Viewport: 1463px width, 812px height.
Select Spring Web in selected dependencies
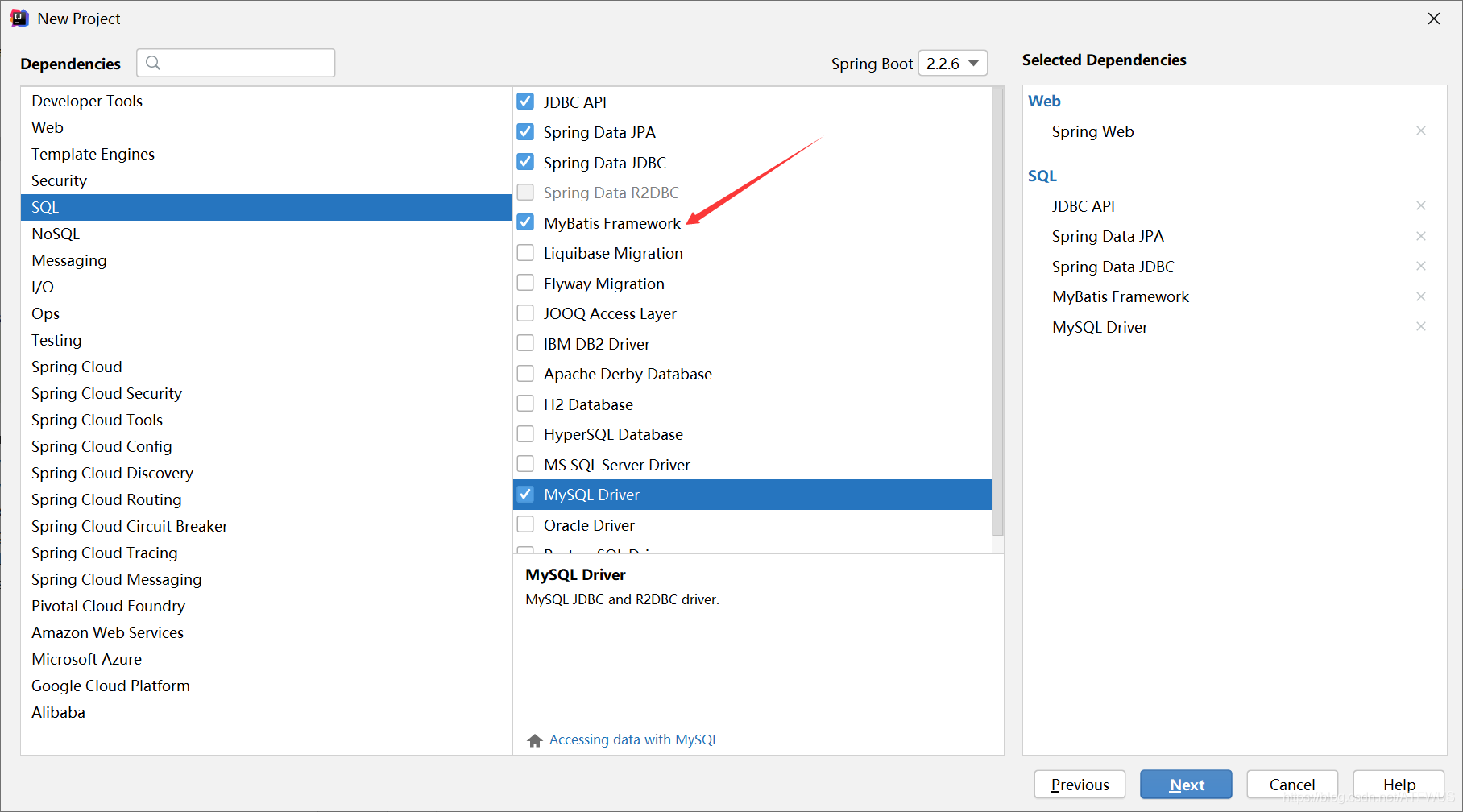(x=1092, y=131)
